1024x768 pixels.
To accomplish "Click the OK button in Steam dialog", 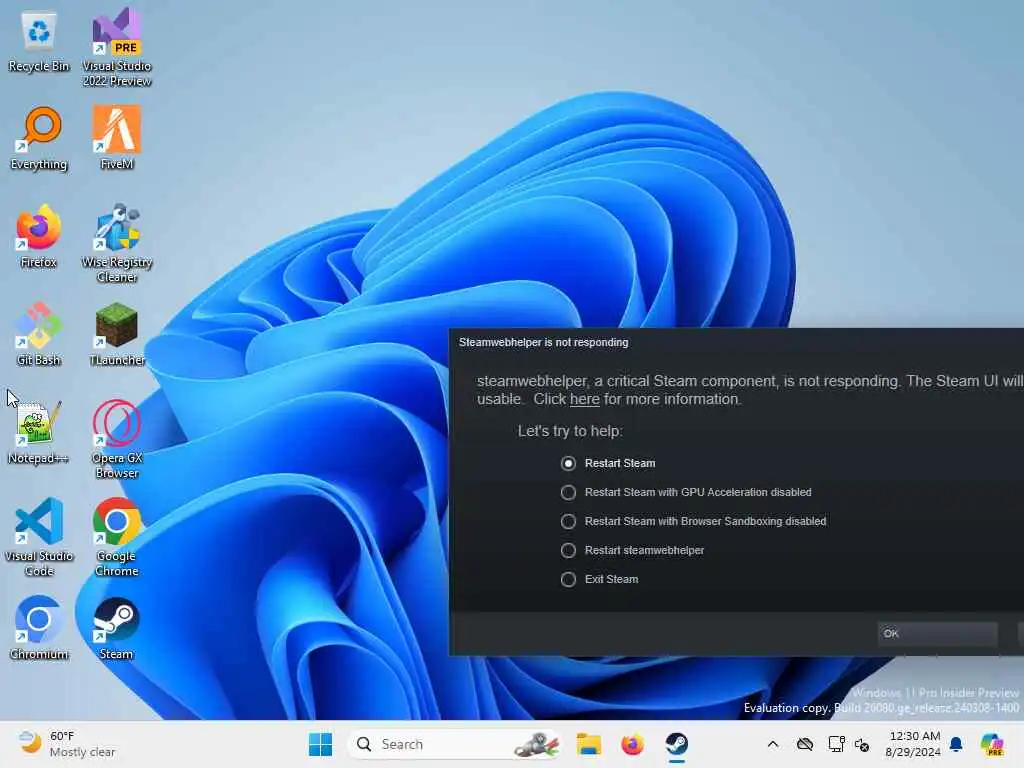I will (x=937, y=633).
